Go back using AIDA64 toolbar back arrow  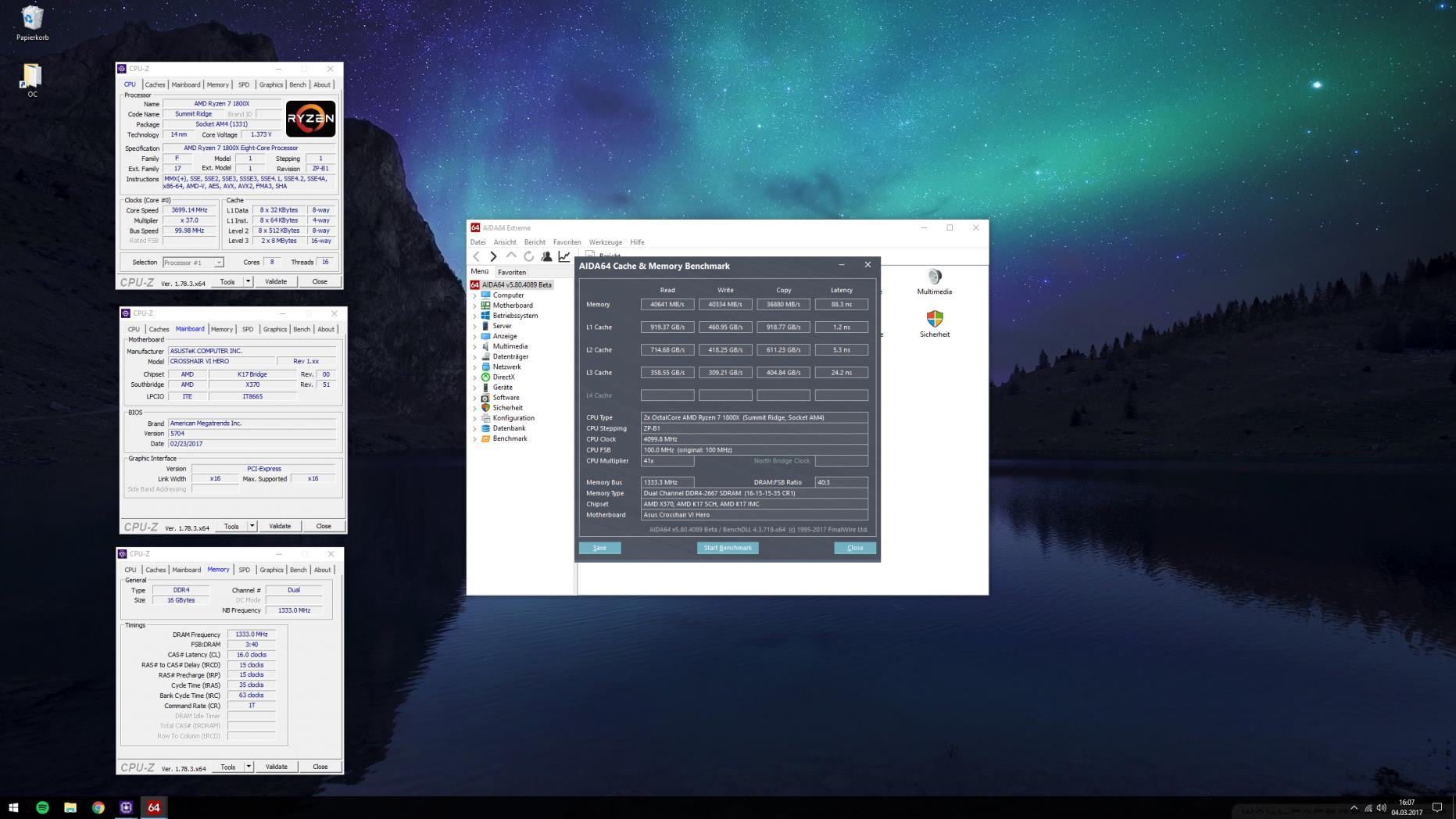pos(476,256)
